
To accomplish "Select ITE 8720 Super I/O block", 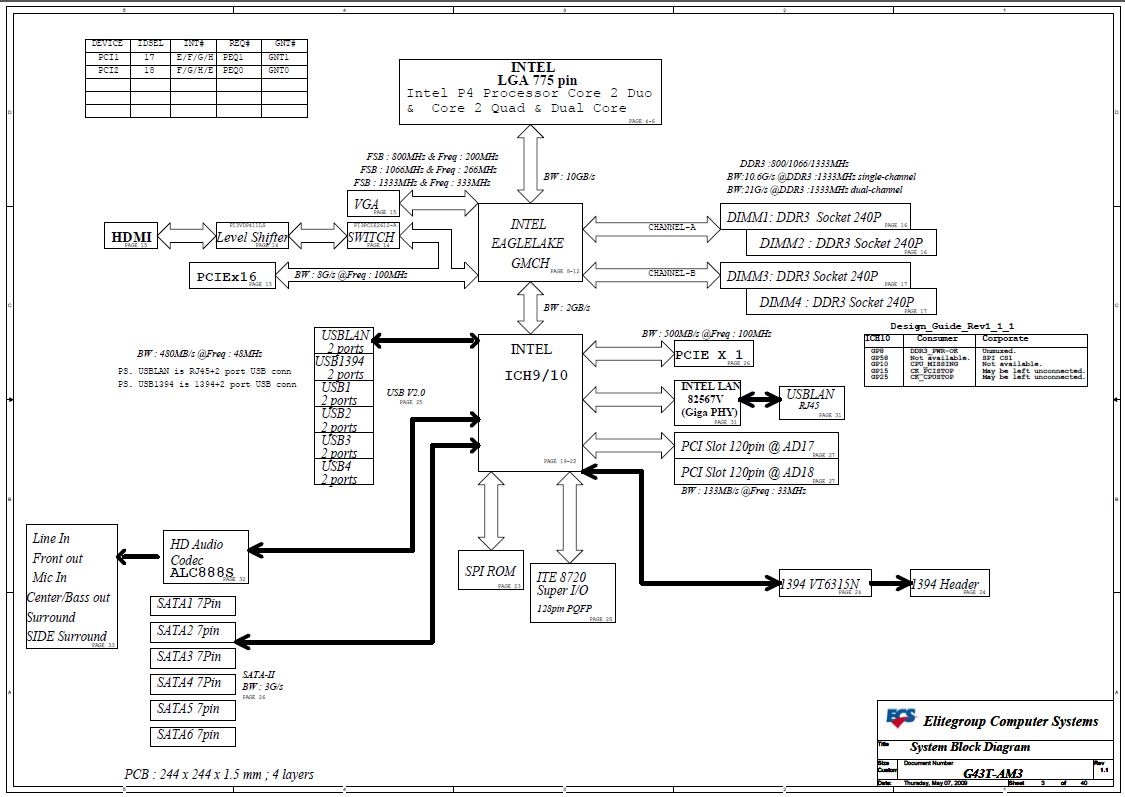I will (x=573, y=593).
